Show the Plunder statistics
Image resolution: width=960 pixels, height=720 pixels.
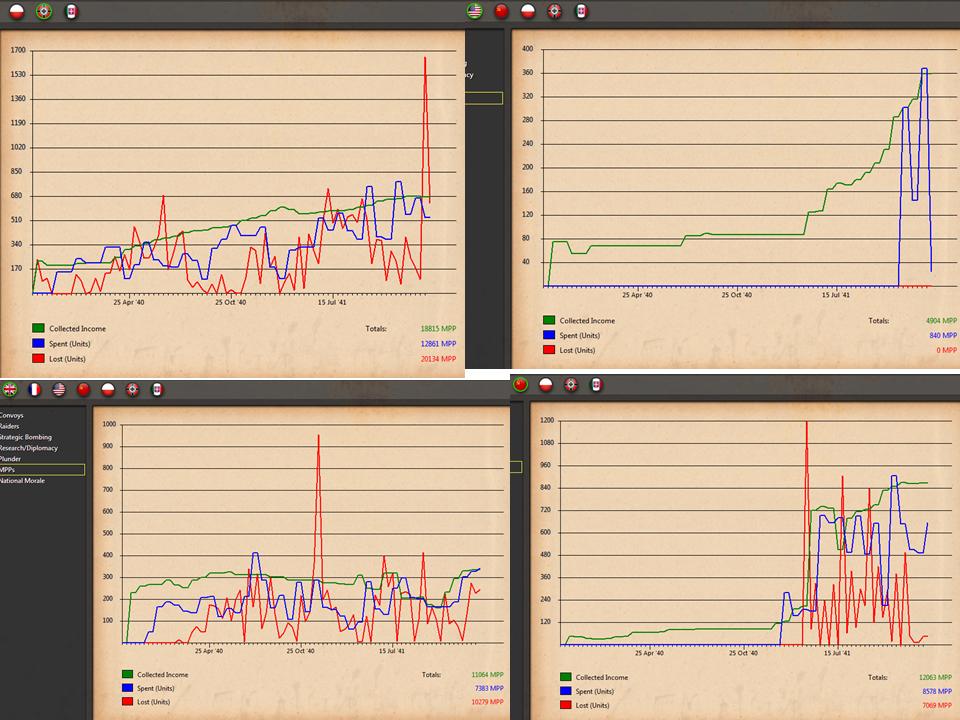click(10, 459)
